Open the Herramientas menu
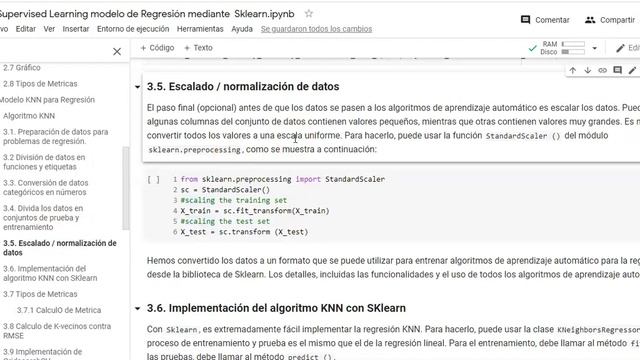The image size is (640, 360). [x=200, y=29]
